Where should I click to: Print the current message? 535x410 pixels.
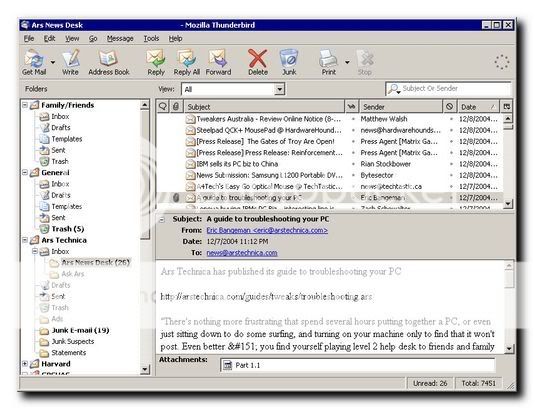[328, 62]
